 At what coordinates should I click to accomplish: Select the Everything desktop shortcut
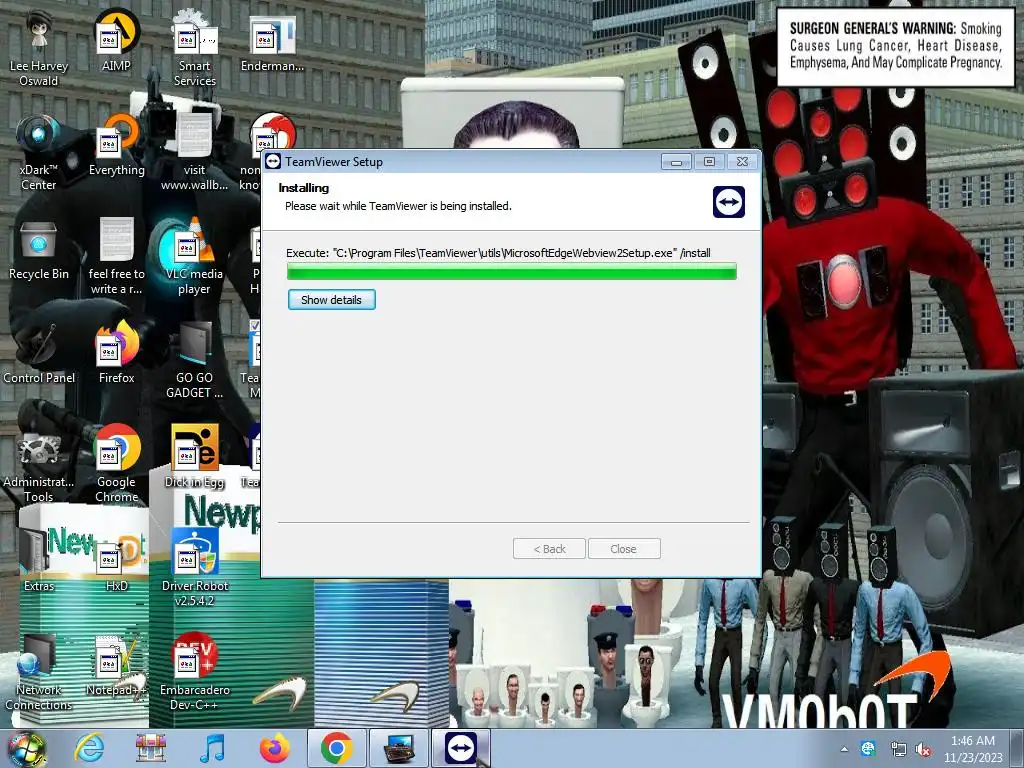tap(116, 146)
